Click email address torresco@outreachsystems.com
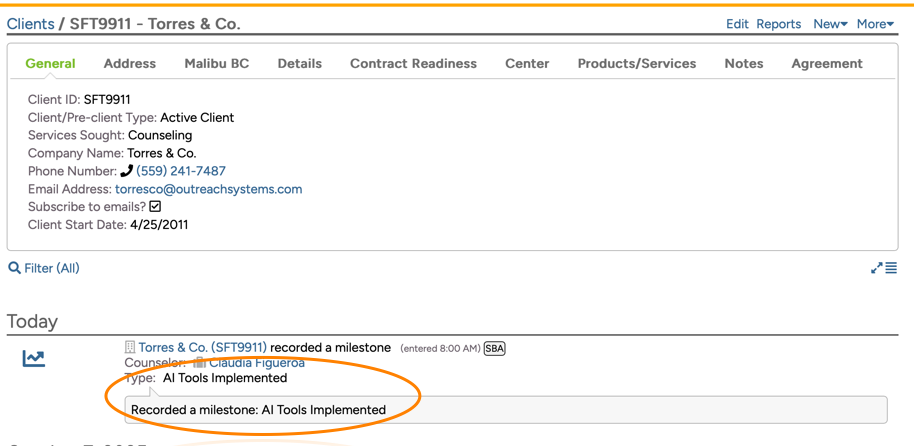 coord(208,189)
